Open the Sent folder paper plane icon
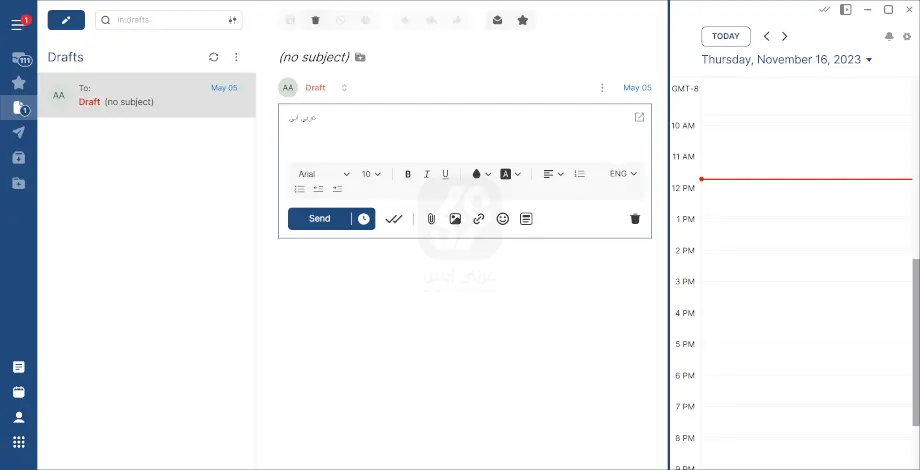920x470 pixels. click(19, 133)
